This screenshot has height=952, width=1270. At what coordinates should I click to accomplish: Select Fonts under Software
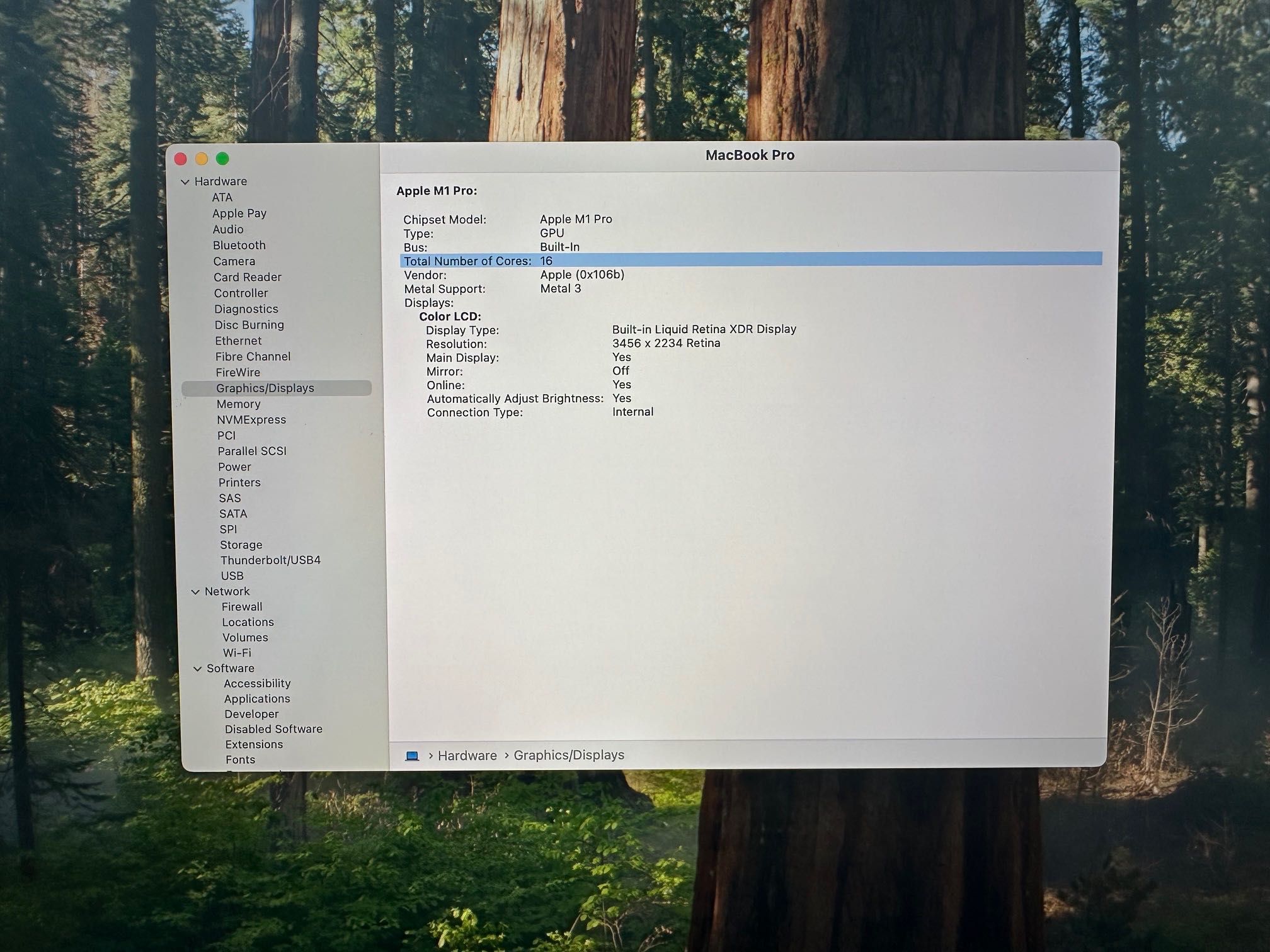[241, 760]
